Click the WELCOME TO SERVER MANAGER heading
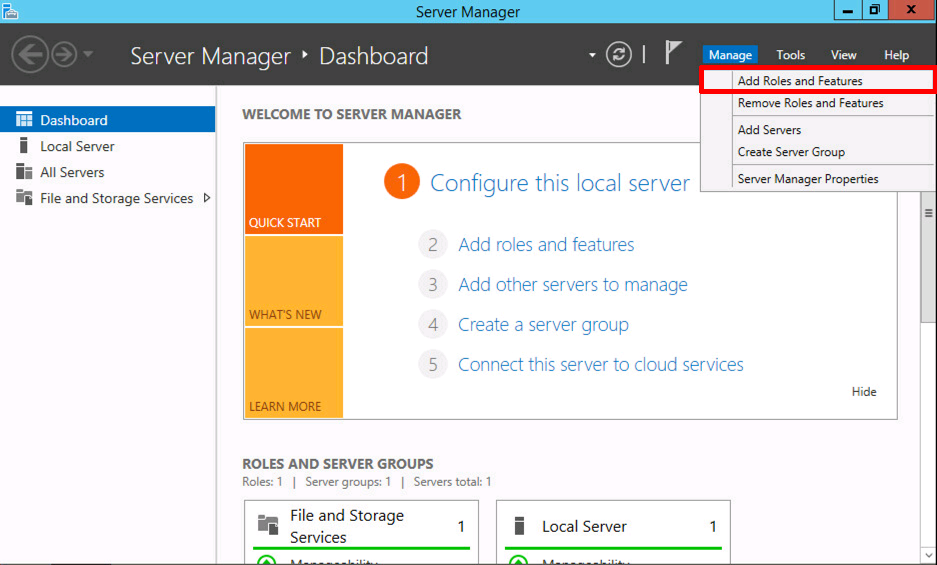This screenshot has height=565, width=937. (x=351, y=114)
